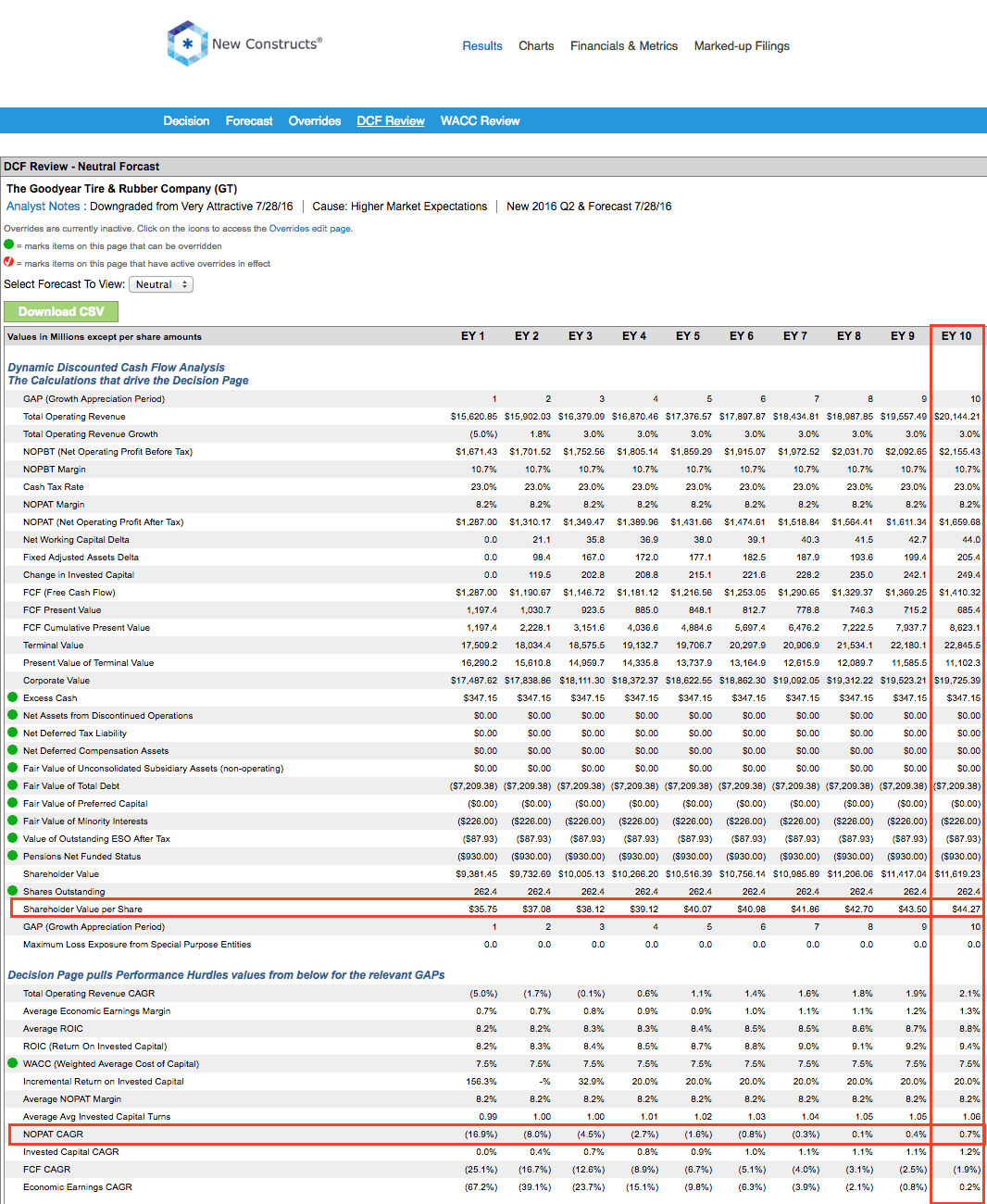This screenshot has width=987, height=1204.
Task: Select the 'Terminal Value' row label
Action: pos(54,646)
